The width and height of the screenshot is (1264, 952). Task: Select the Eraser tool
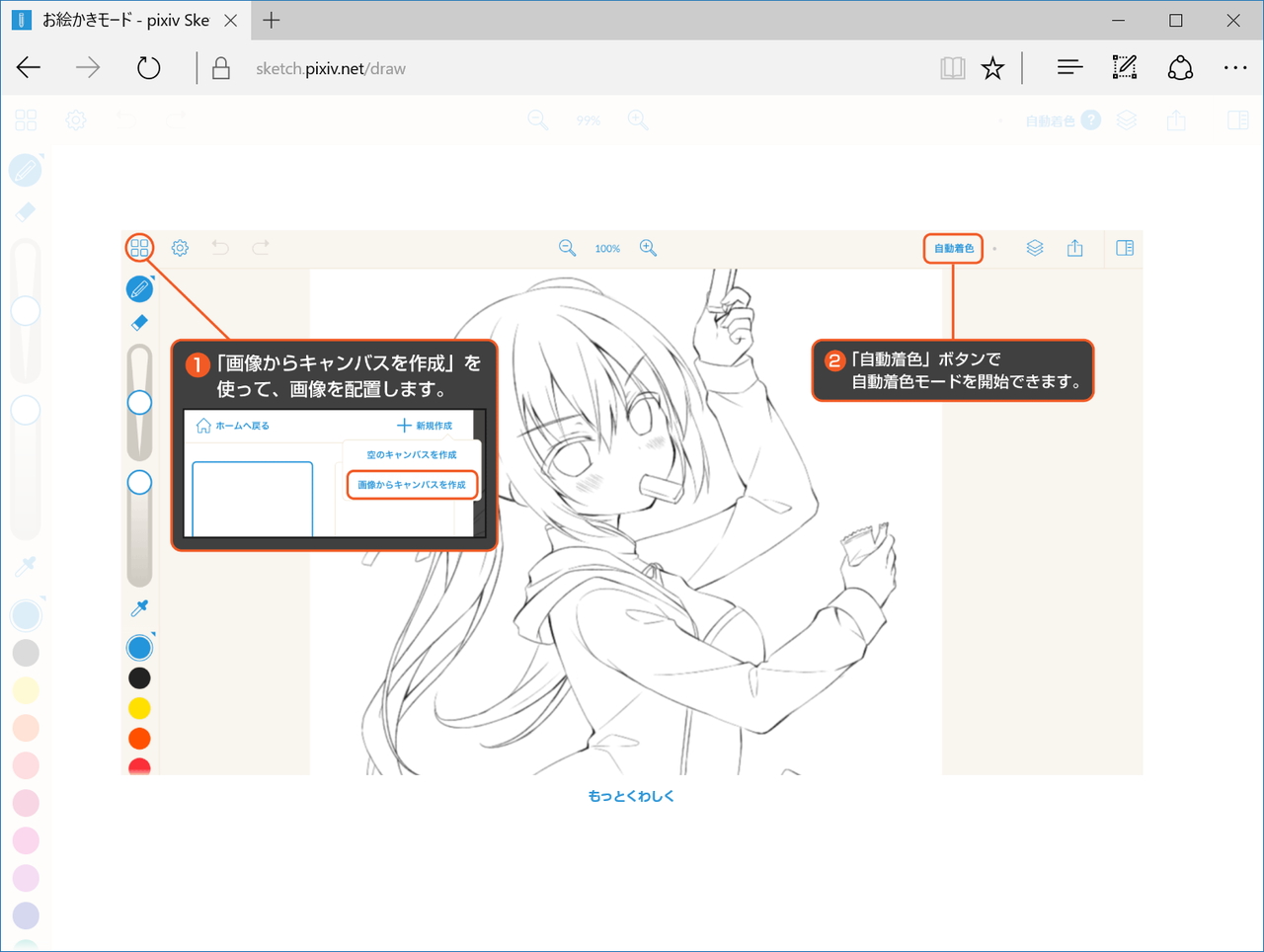(x=139, y=323)
